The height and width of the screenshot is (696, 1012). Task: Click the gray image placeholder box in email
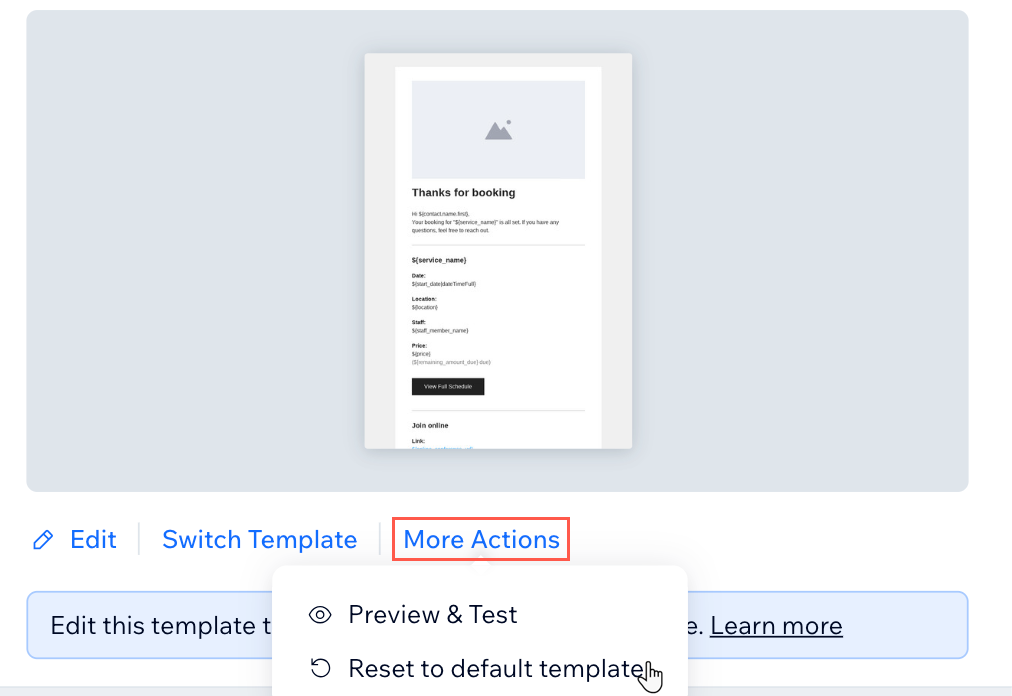(x=498, y=130)
